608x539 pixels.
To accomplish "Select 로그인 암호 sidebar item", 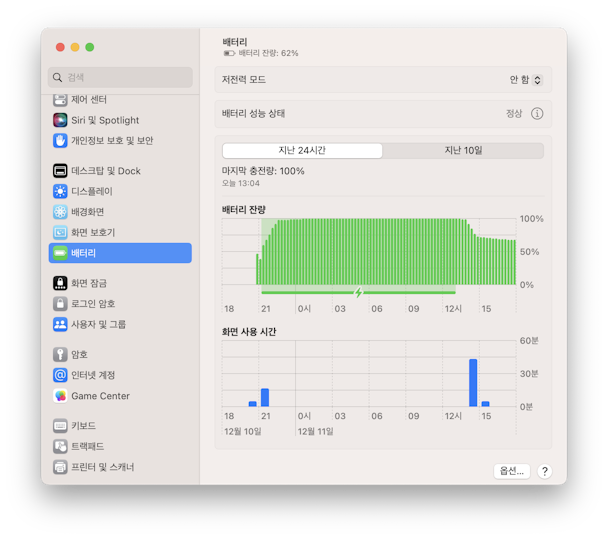I will click(120, 304).
